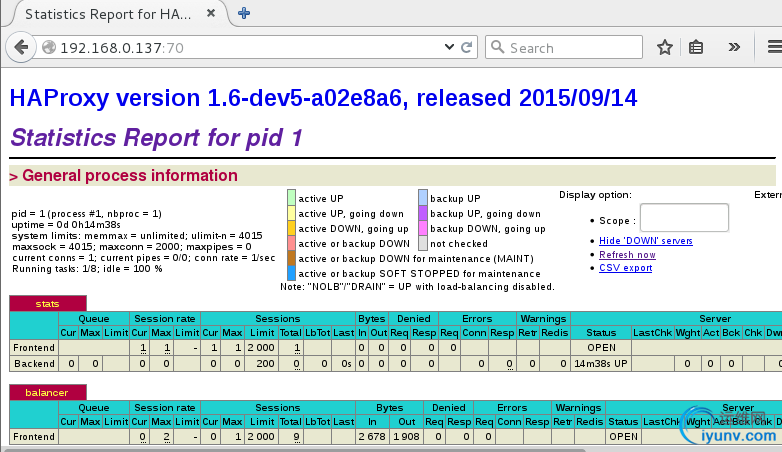The height and width of the screenshot is (452, 782).
Task: Click the uptime = 0d 0h14m38s line
Action: [66, 225]
